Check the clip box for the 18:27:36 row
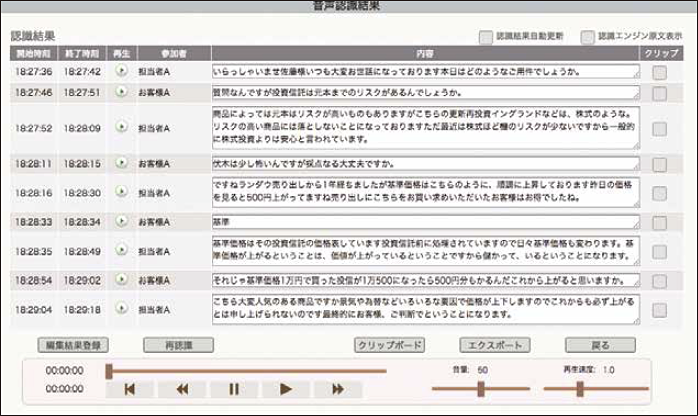698x416 pixels. pos(659,72)
